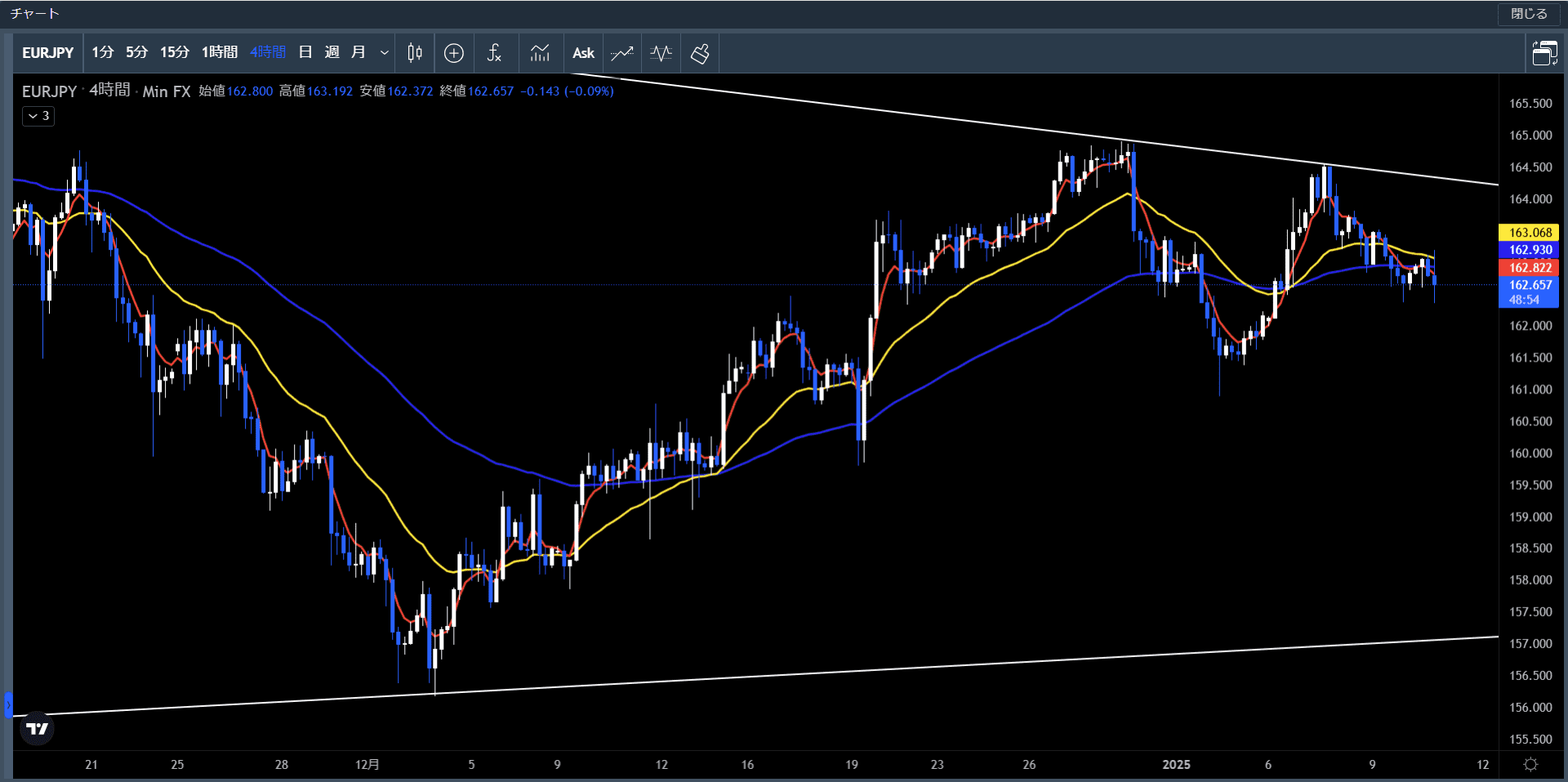Click the current price 162.657 label

[x=1529, y=291]
